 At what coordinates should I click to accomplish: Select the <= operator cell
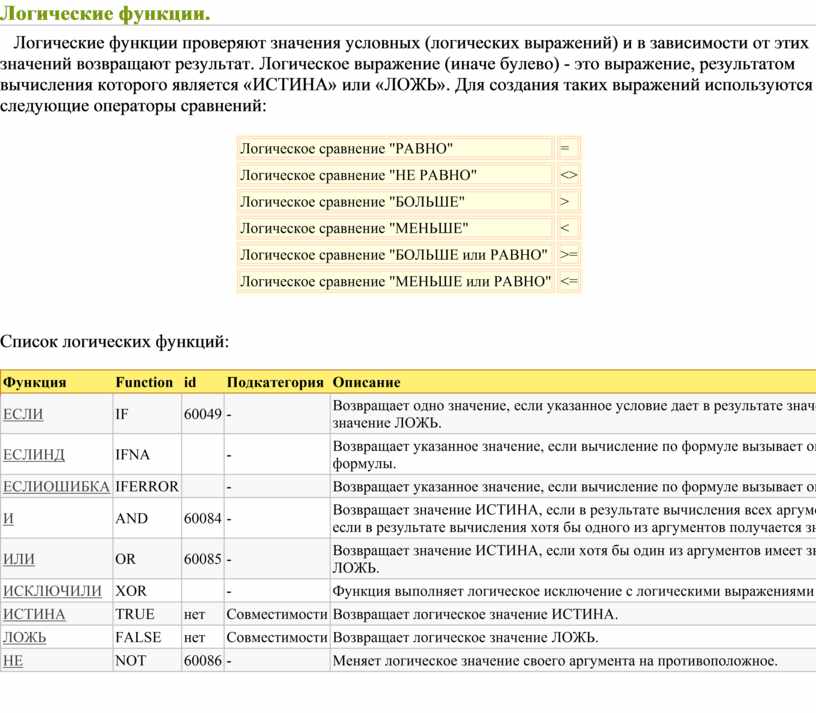click(568, 281)
